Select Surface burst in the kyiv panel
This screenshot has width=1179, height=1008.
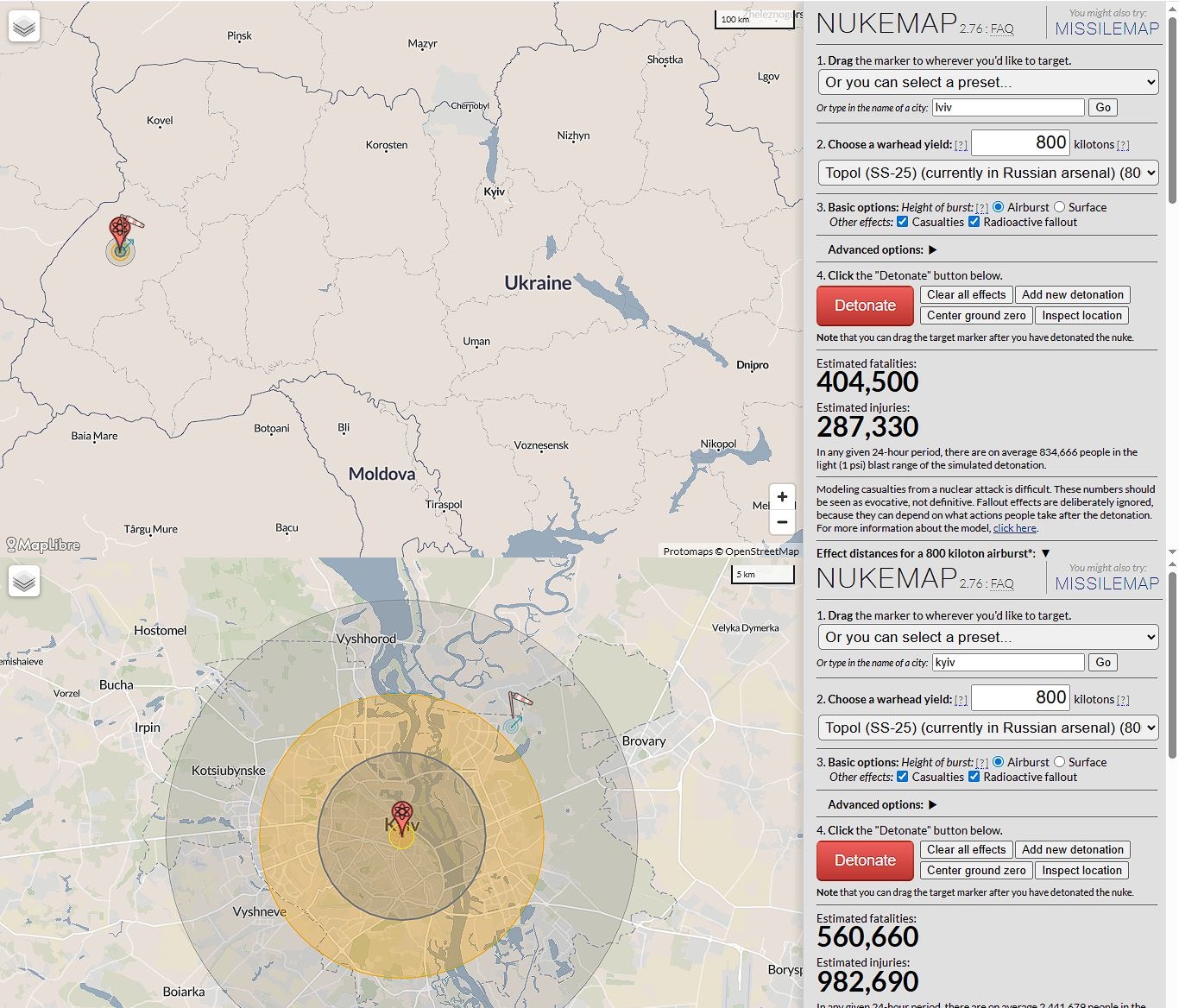(x=1060, y=762)
